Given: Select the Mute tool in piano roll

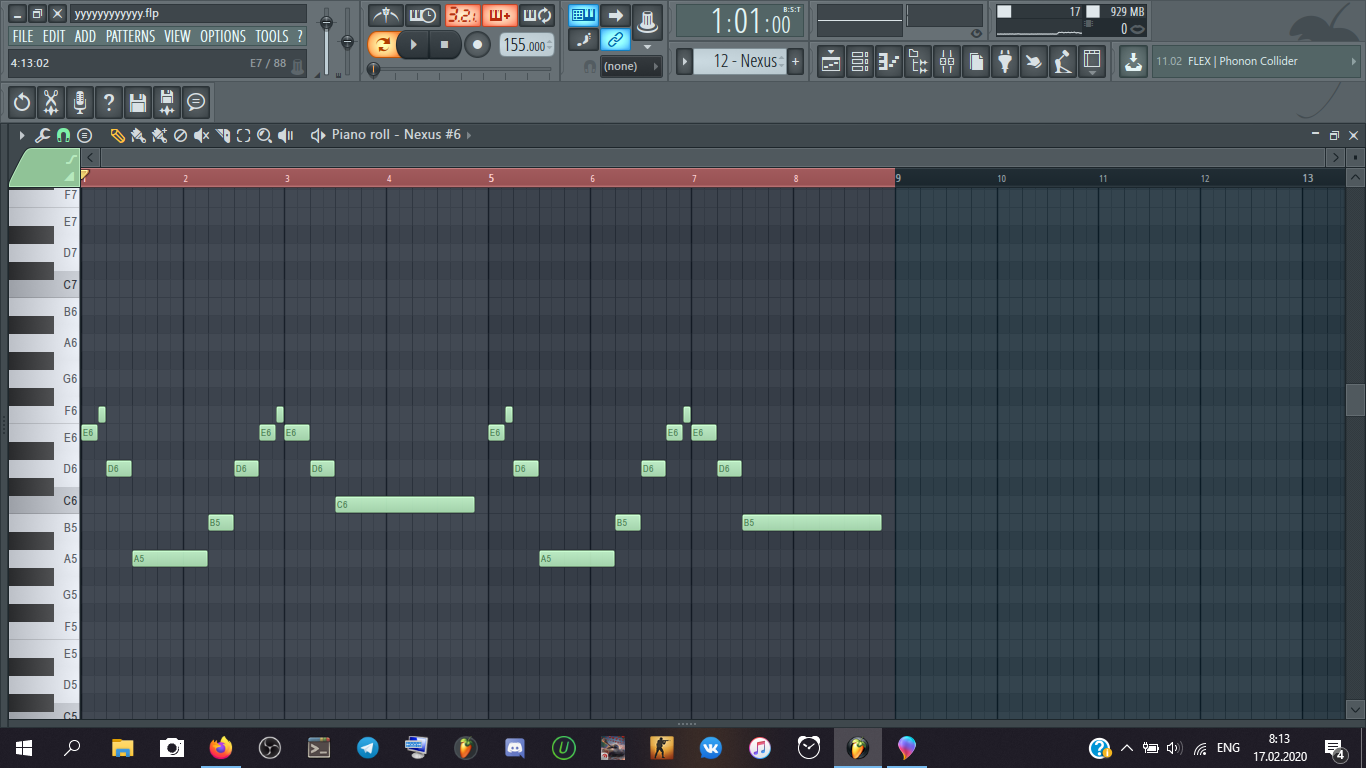Looking at the screenshot, I should pos(201,135).
